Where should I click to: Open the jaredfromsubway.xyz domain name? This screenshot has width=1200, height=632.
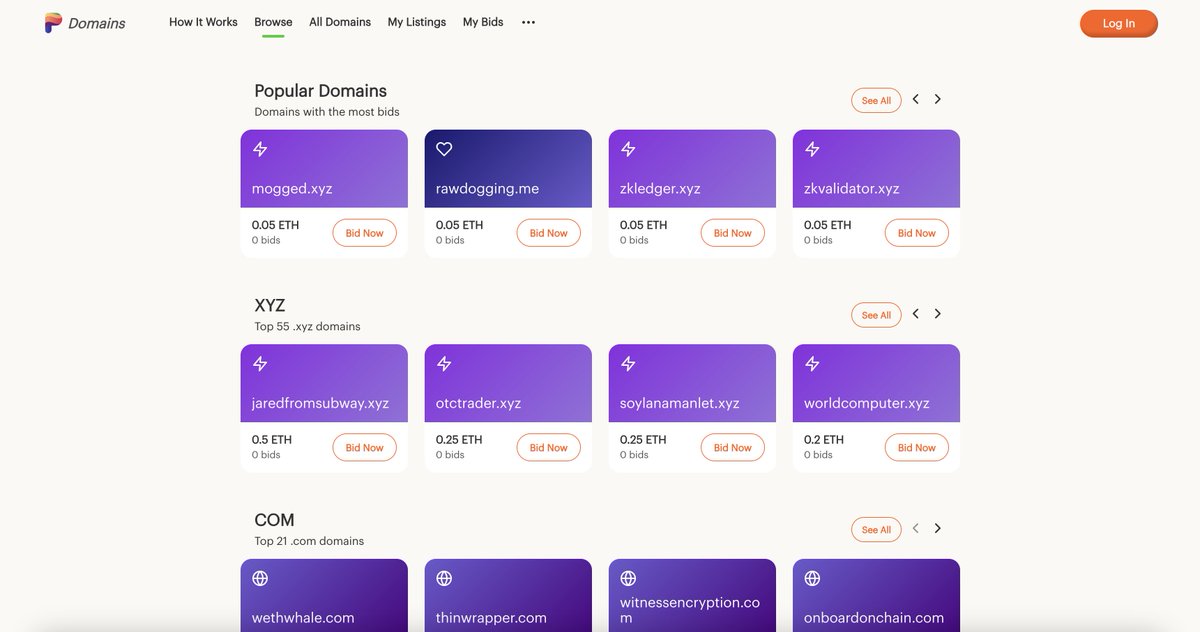click(320, 403)
